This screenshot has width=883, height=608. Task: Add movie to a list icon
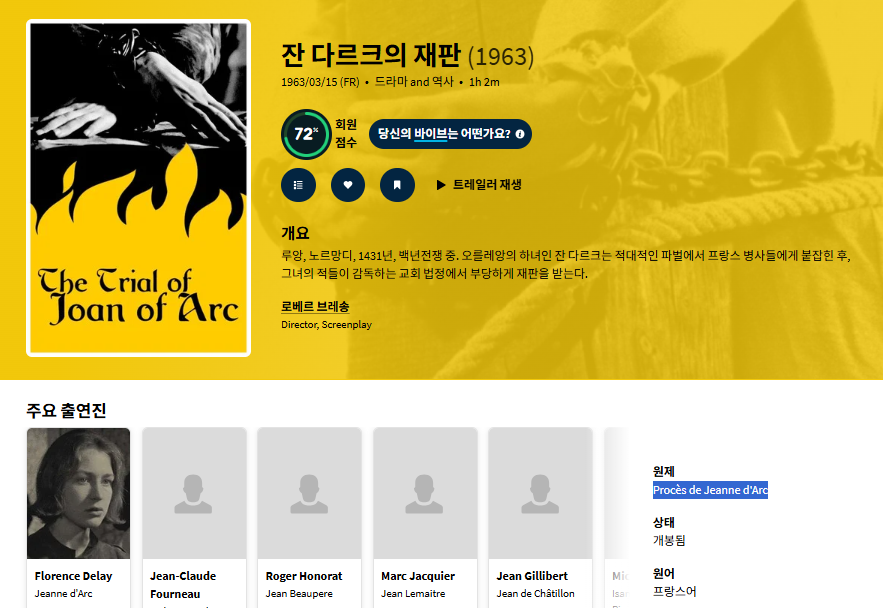tap(298, 185)
